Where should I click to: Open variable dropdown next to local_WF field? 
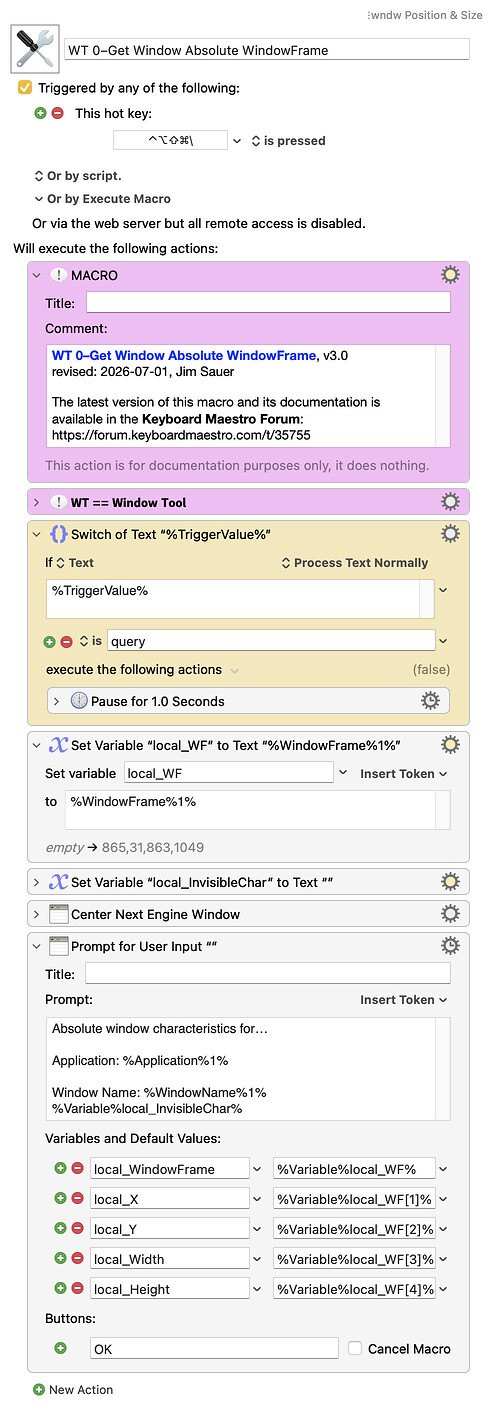coord(343,773)
